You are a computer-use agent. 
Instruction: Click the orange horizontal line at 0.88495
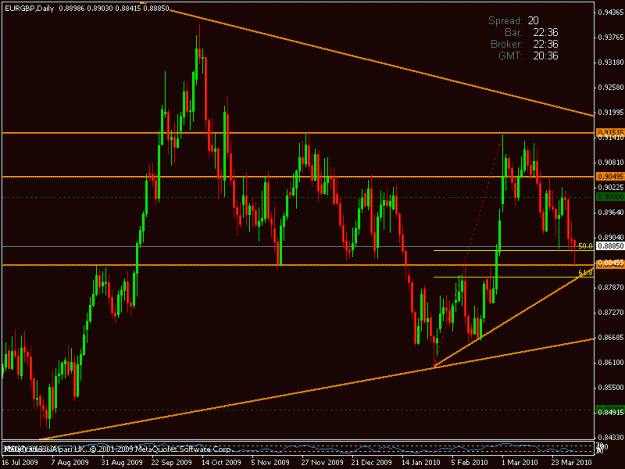pyautogui.click(x=298, y=265)
